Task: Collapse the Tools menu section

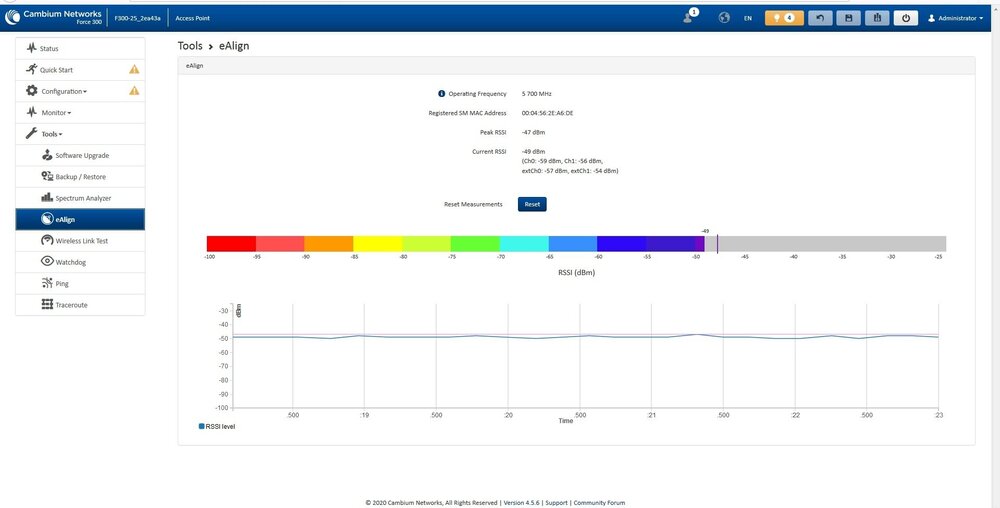Action: [51, 134]
